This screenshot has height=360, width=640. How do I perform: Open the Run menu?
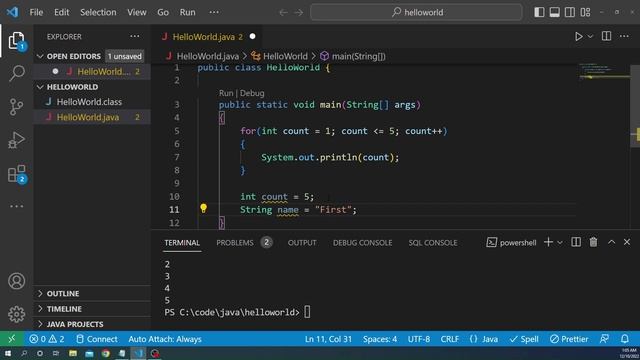coord(187,12)
